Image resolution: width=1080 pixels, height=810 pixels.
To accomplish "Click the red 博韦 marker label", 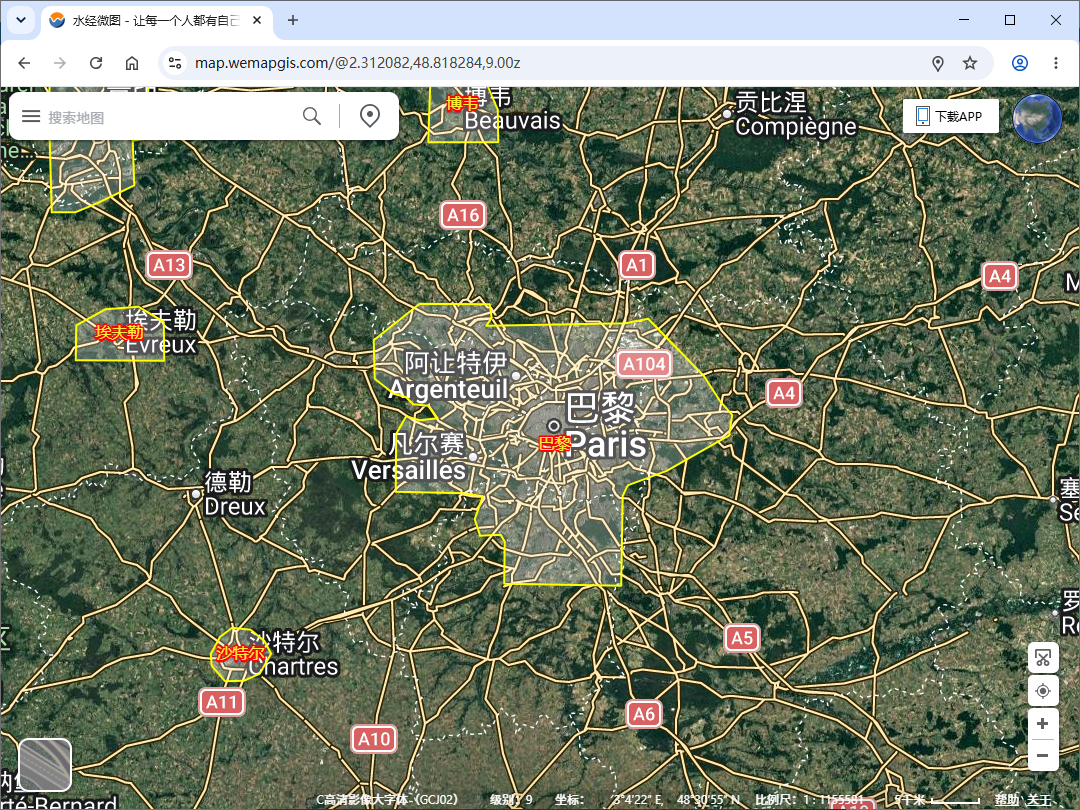I will (x=461, y=103).
